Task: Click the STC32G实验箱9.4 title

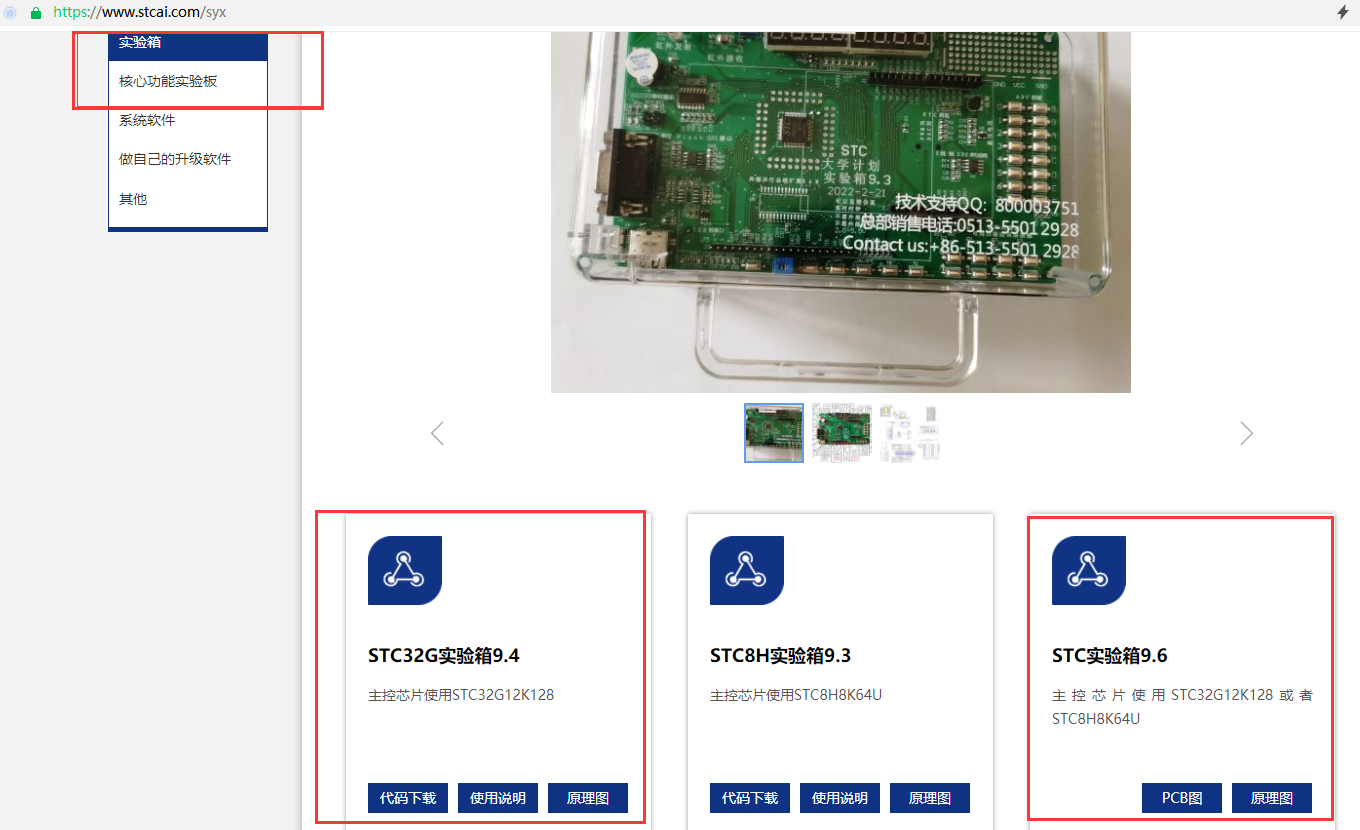Action: [x=444, y=656]
